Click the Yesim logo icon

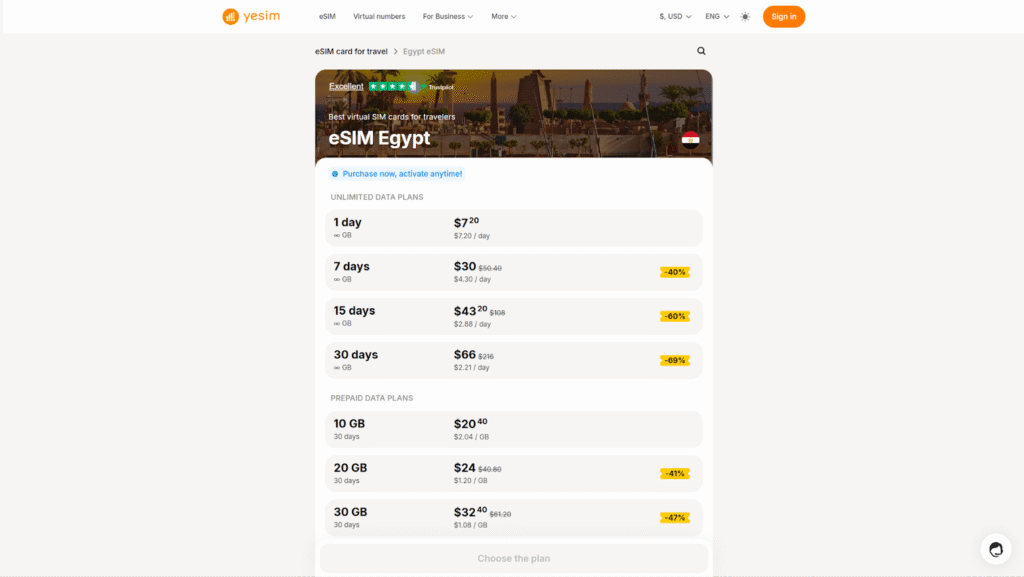pyautogui.click(x=231, y=17)
